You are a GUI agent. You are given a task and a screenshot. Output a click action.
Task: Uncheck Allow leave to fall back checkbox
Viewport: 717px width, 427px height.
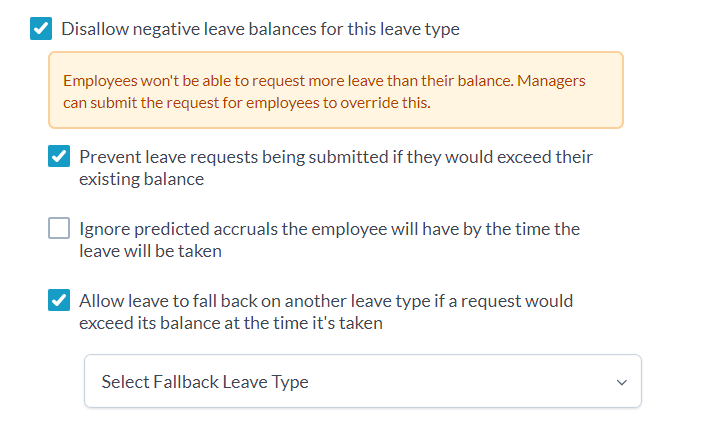pos(59,301)
